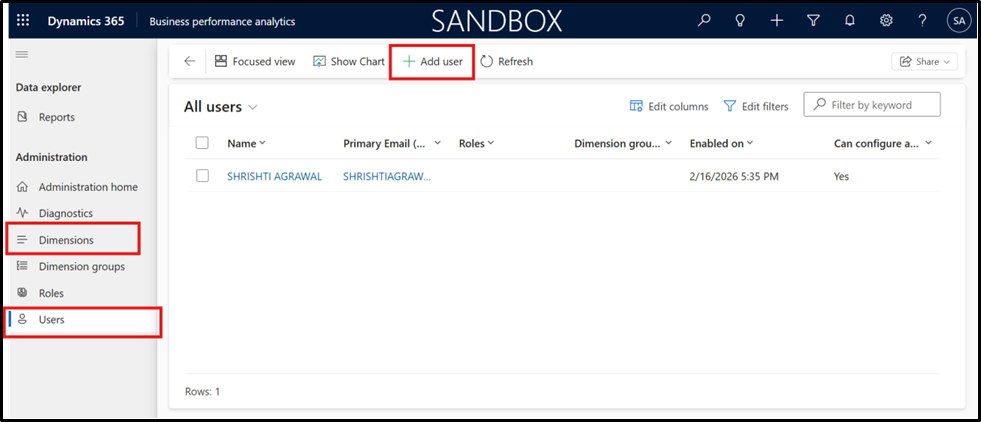Switch to Focused view
981x422 pixels.
(x=255, y=61)
